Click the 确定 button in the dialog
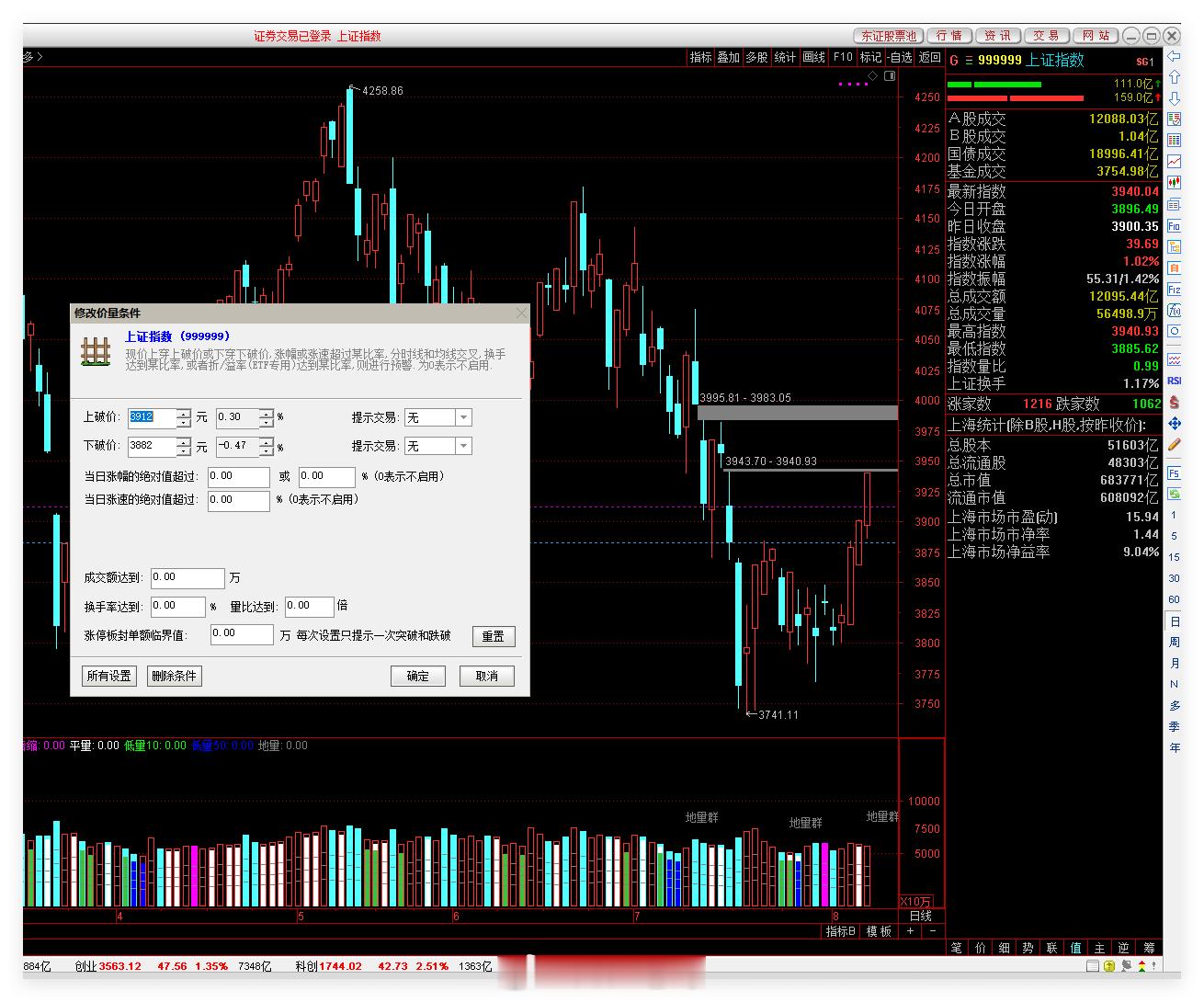 (x=418, y=676)
